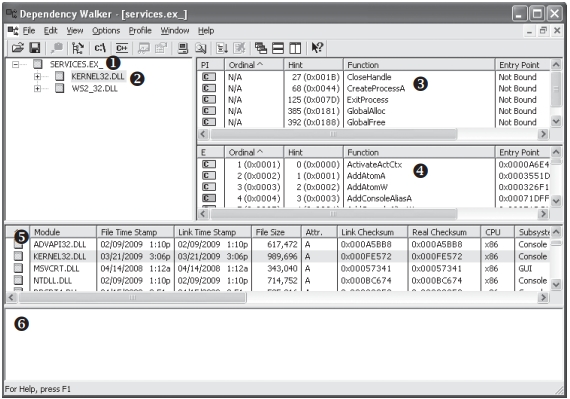Click module icon next to SERVICES.EX_
This screenshot has height=399, width=570.
click(x=38, y=64)
